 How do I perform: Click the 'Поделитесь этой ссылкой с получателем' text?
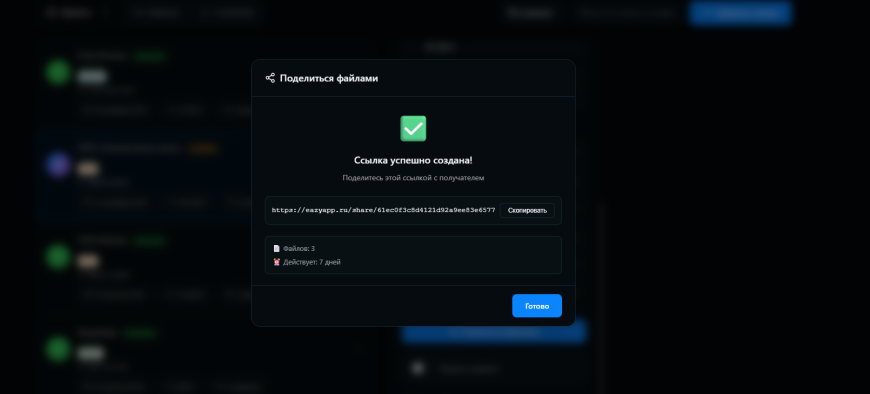pyautogui.click(x=413, y=178)
